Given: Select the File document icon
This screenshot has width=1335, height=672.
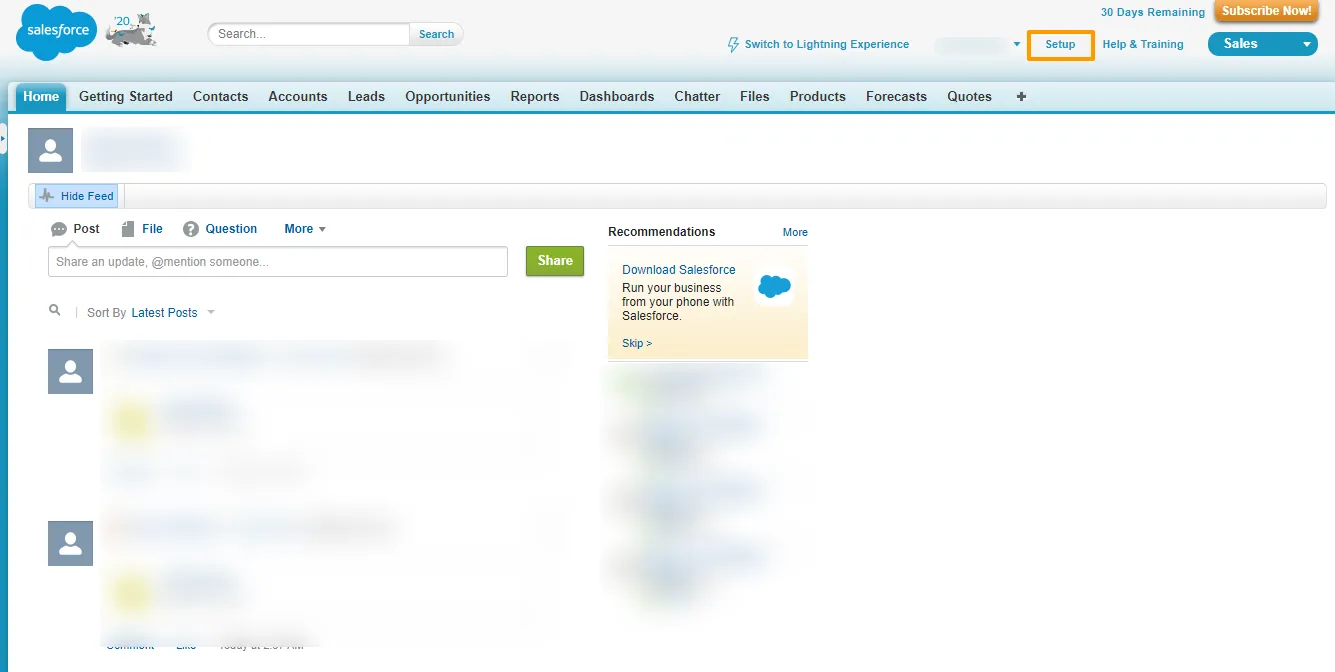Looking at the screenshot, I should pyautogui.click(x=127, y=229).
